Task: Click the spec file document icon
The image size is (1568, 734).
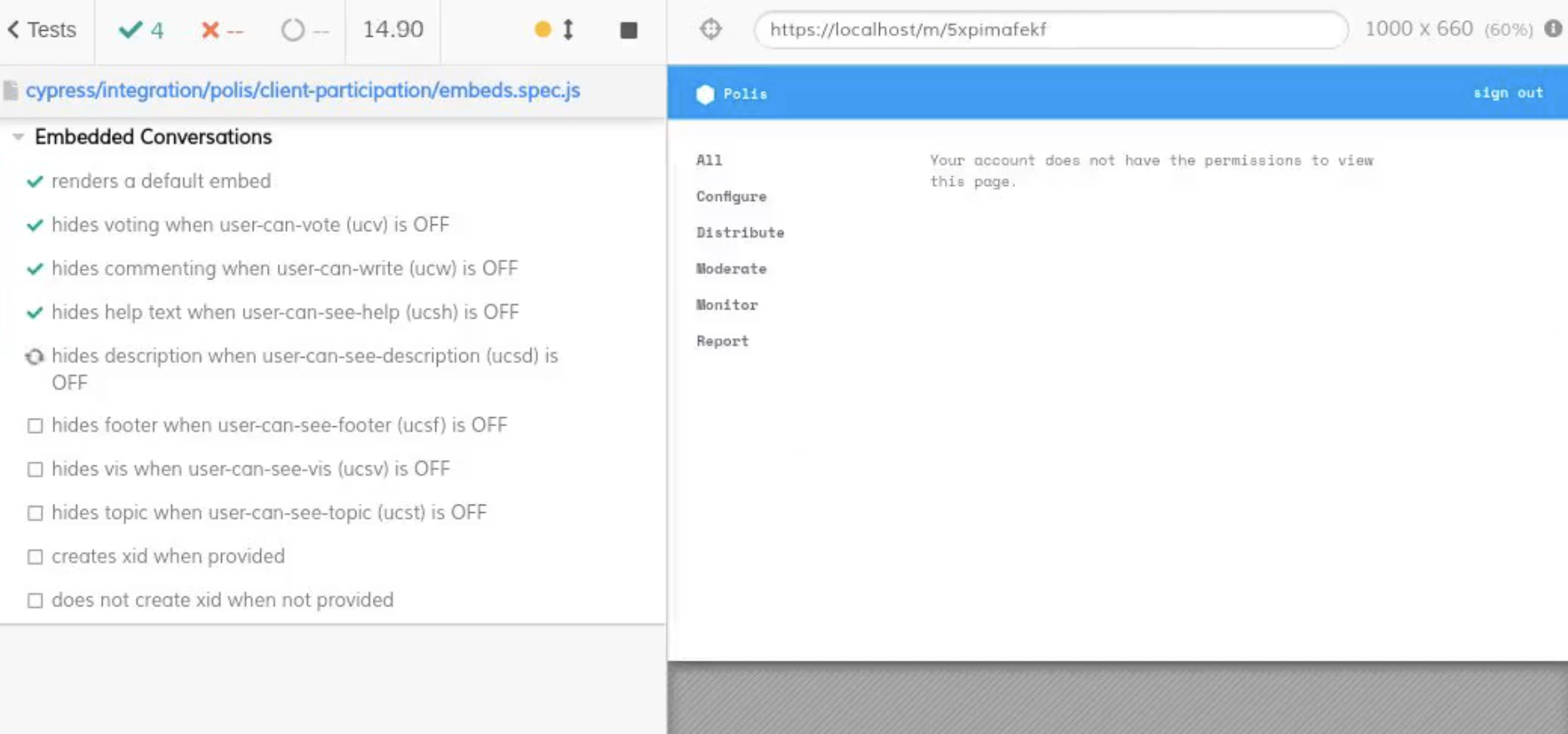Action: tap(11, 90)
